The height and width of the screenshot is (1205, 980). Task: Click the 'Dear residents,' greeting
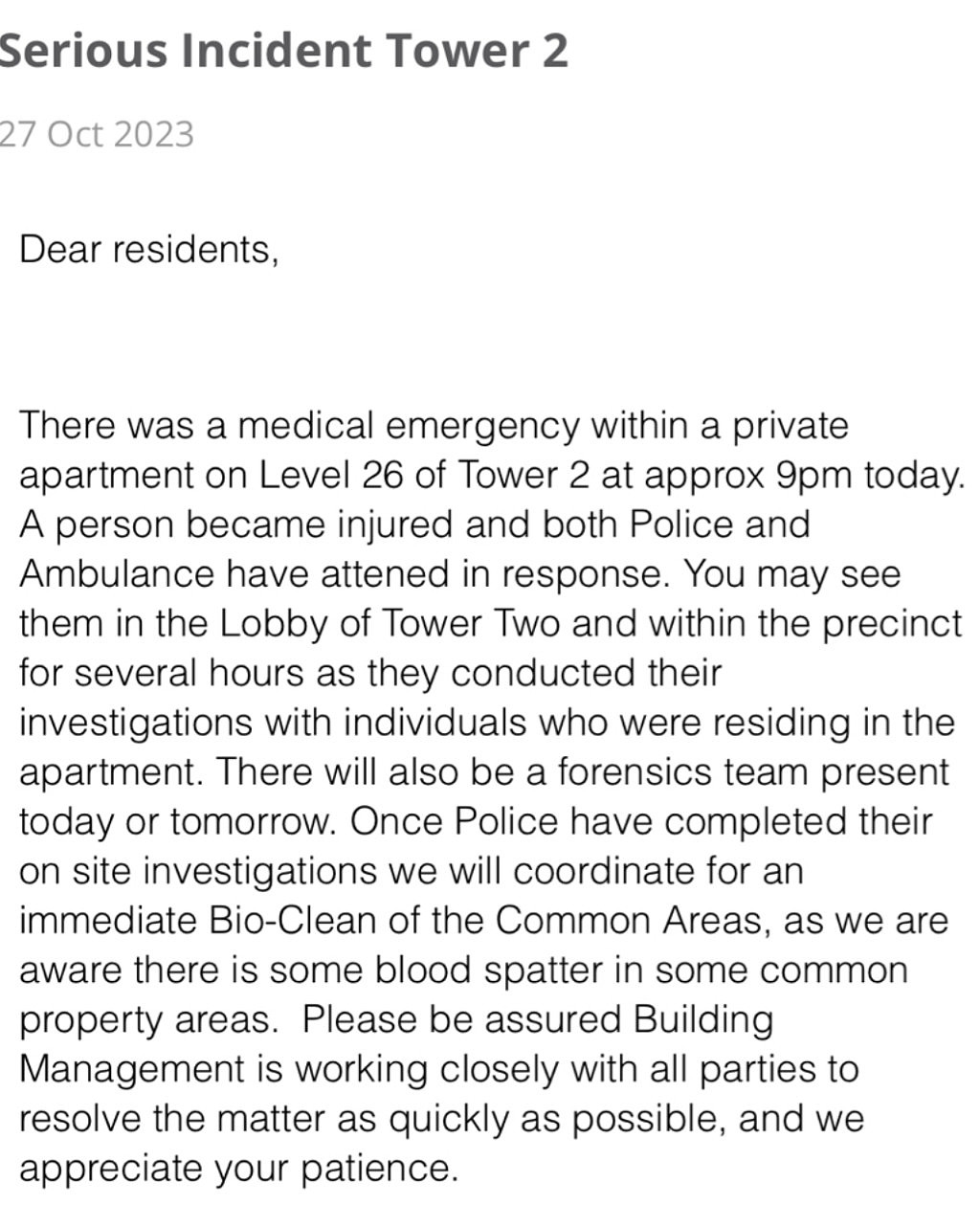click(149, 249)
